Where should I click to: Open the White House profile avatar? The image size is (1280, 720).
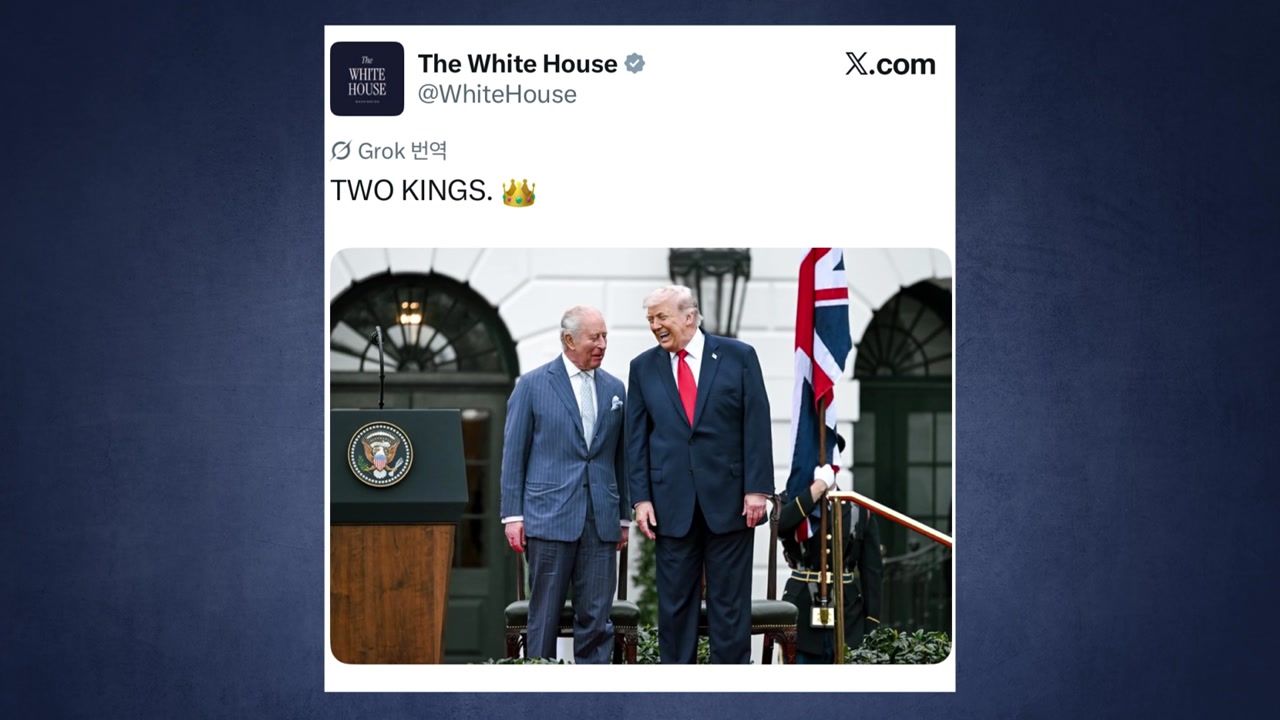coord(367,79)
